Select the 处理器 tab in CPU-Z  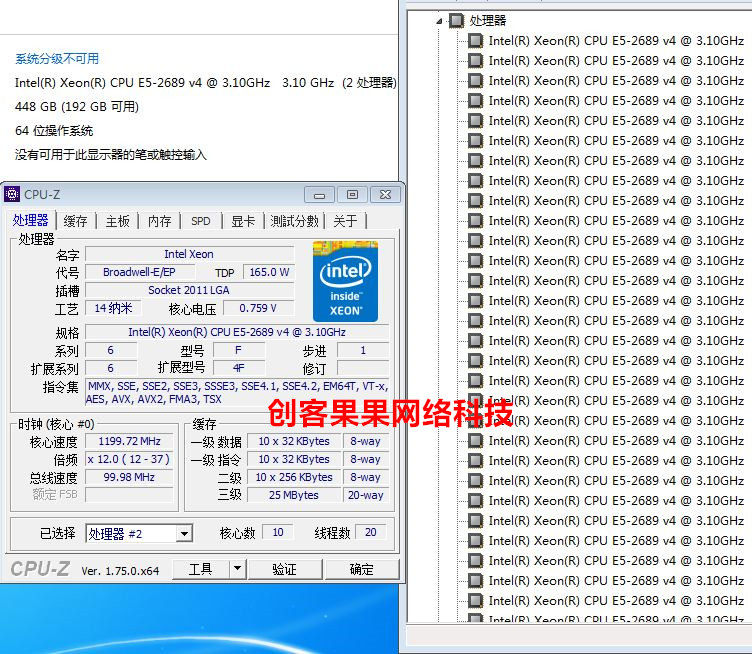pyautogui.click(x=31, y=220)
